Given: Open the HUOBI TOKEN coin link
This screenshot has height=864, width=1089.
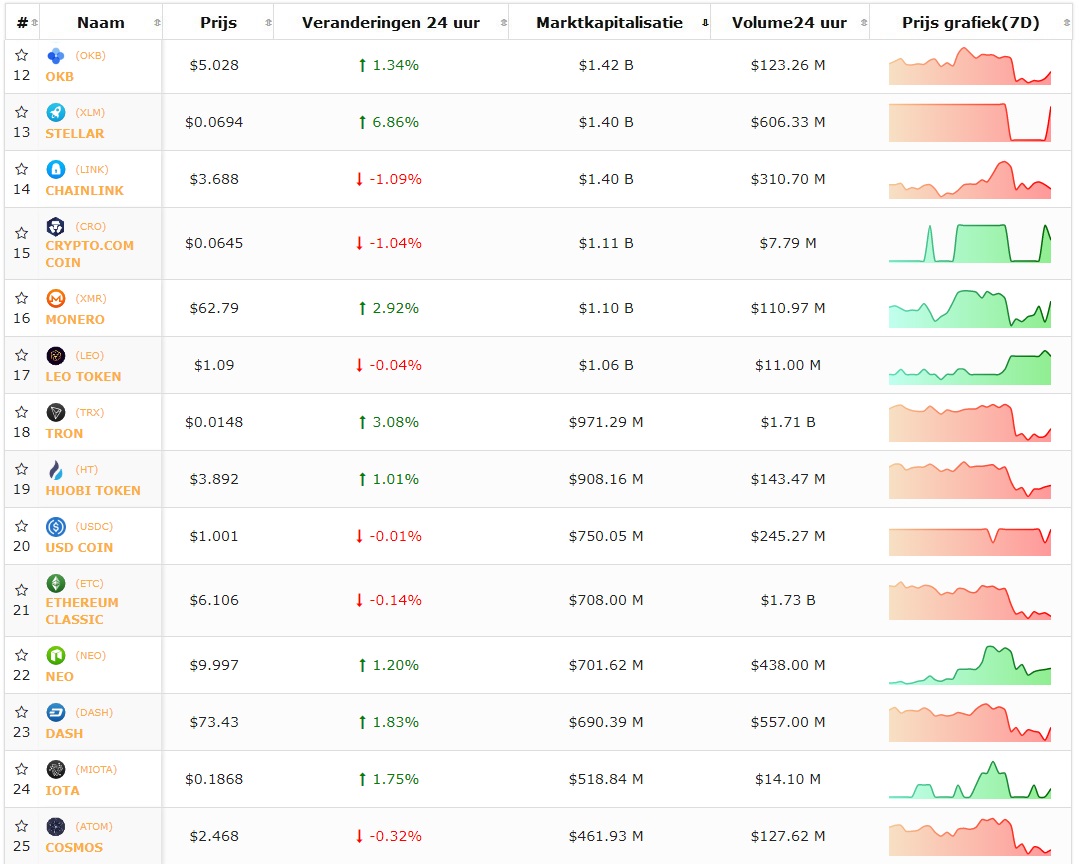Looking at the screenshot, I should (x=93, y=491).
